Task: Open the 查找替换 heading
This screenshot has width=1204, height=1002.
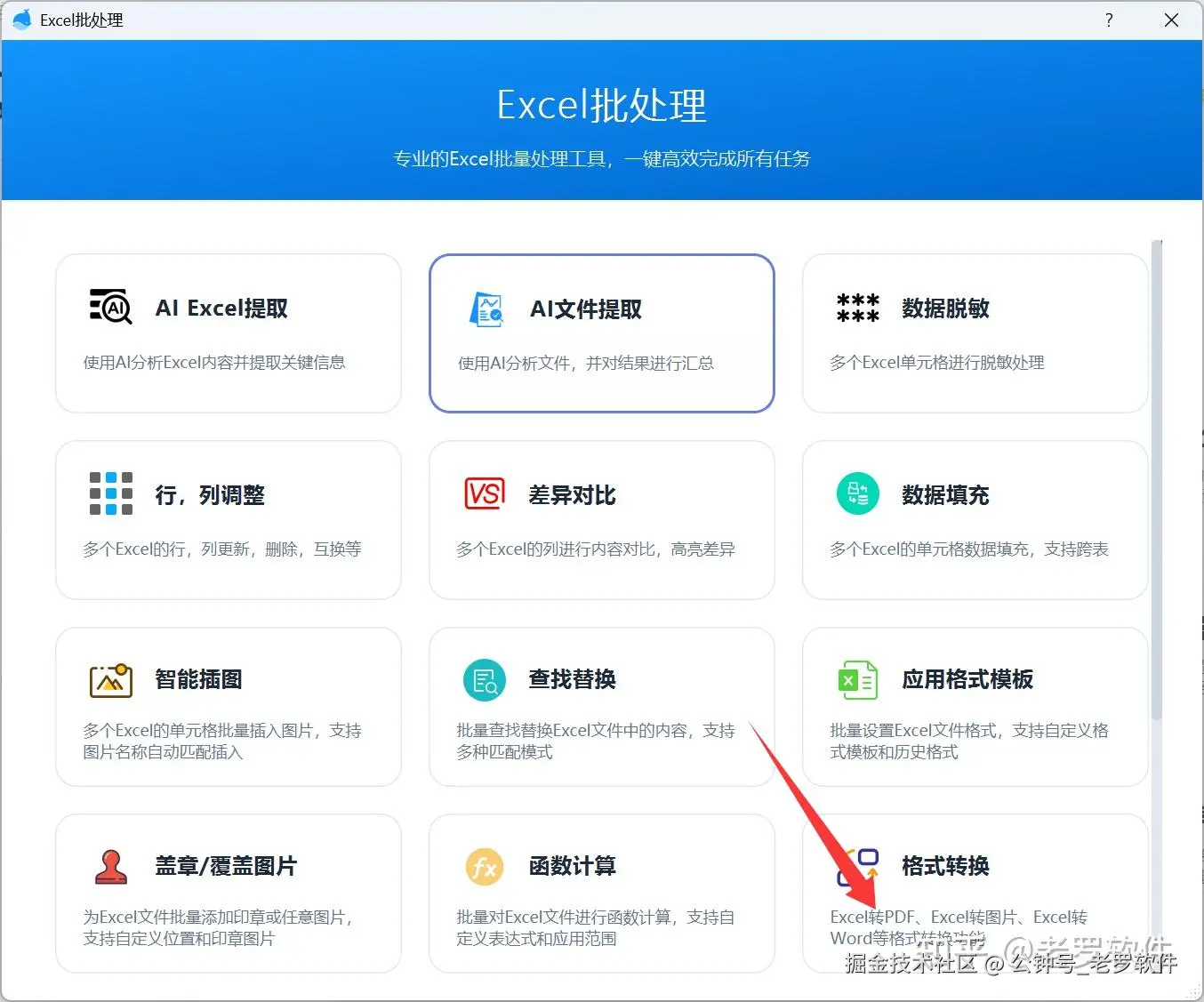Action: coord(572,679)
